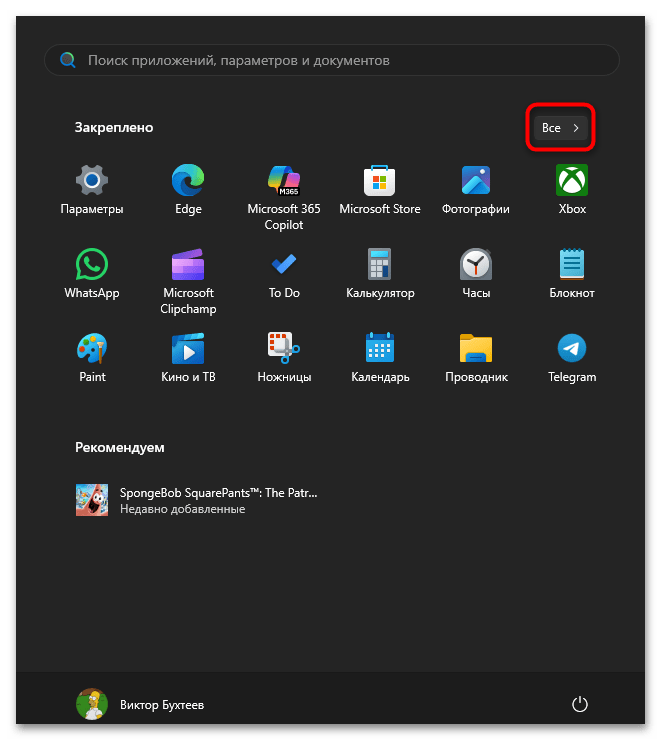
Task: Launch Paint
Action: click(92, 358)
